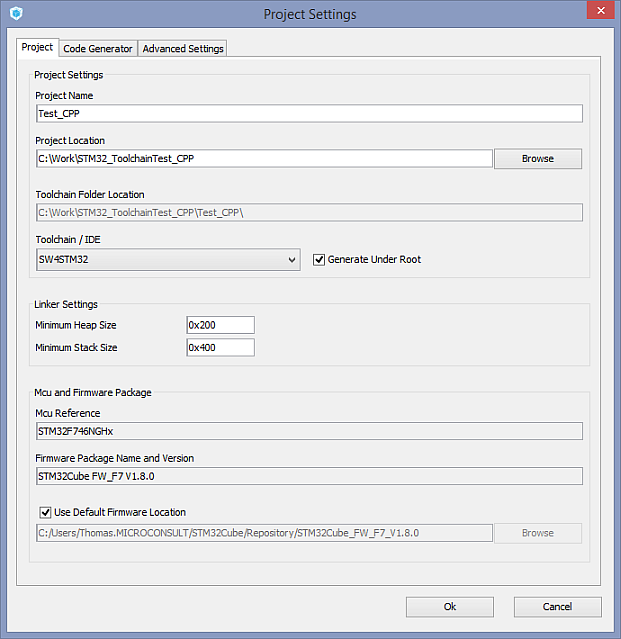
Task: Click the Minimum Heap Size field
Action: click(220, 325)
